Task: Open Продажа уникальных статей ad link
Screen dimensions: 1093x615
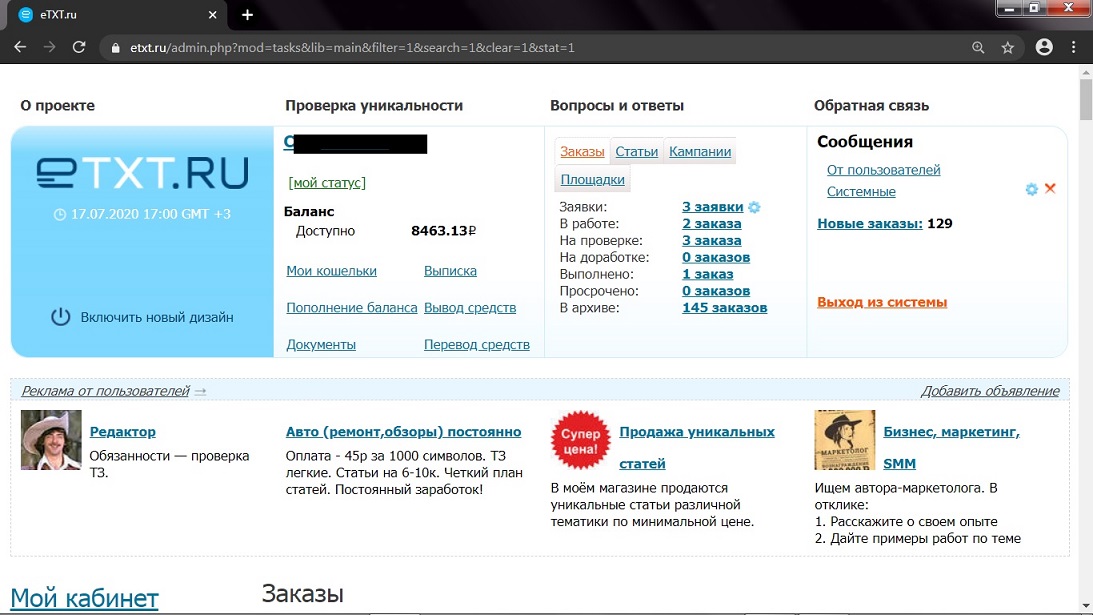Action: tap(697, 447)
